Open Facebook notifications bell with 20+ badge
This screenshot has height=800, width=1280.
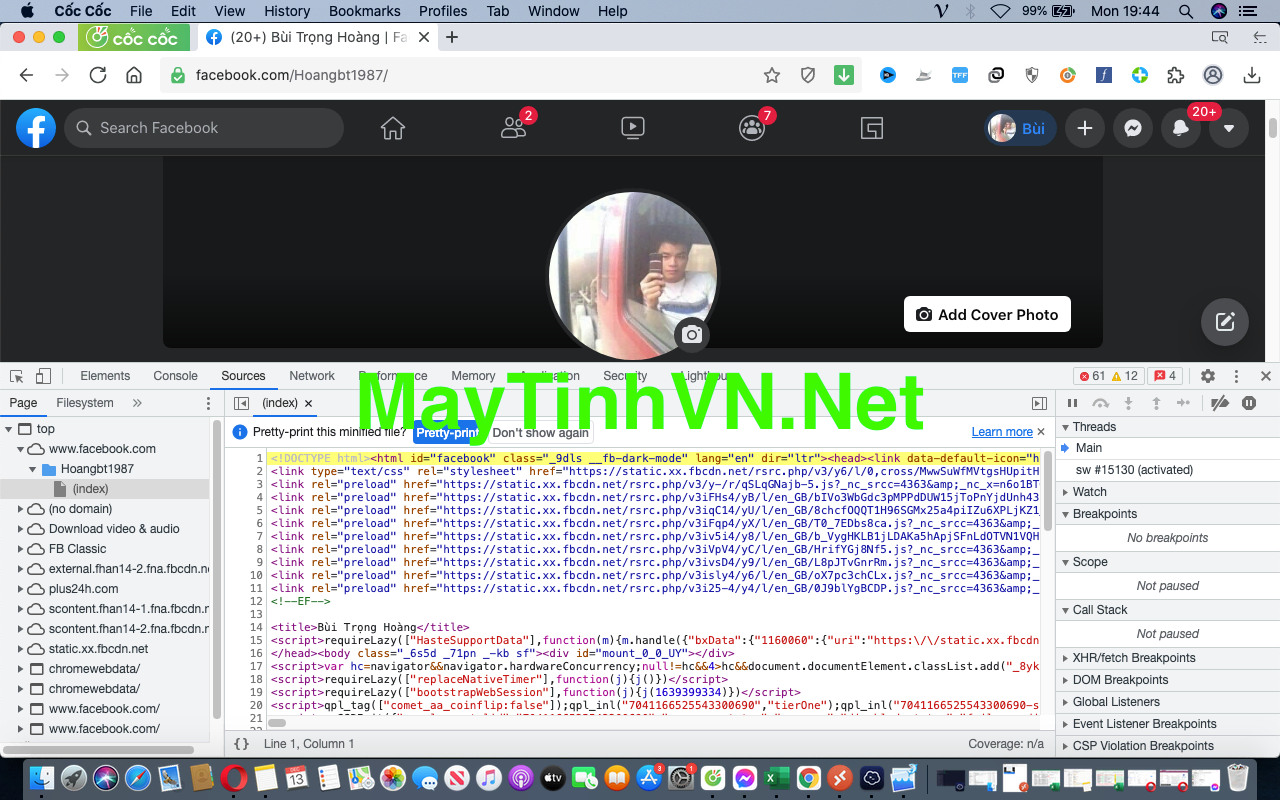pyautogui.click(x=1181, y=128)
